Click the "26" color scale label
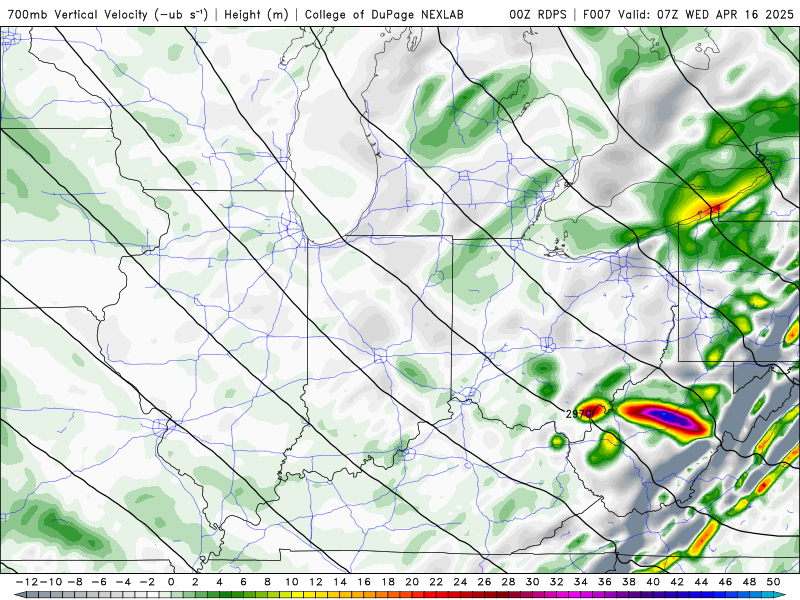The image size is (800, 600). (484, 582)
